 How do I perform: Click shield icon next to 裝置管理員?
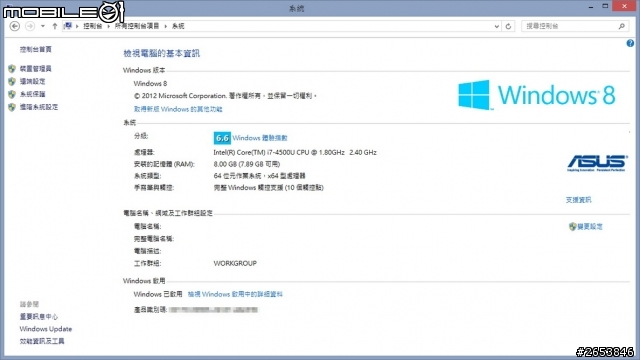coord(12,69)
